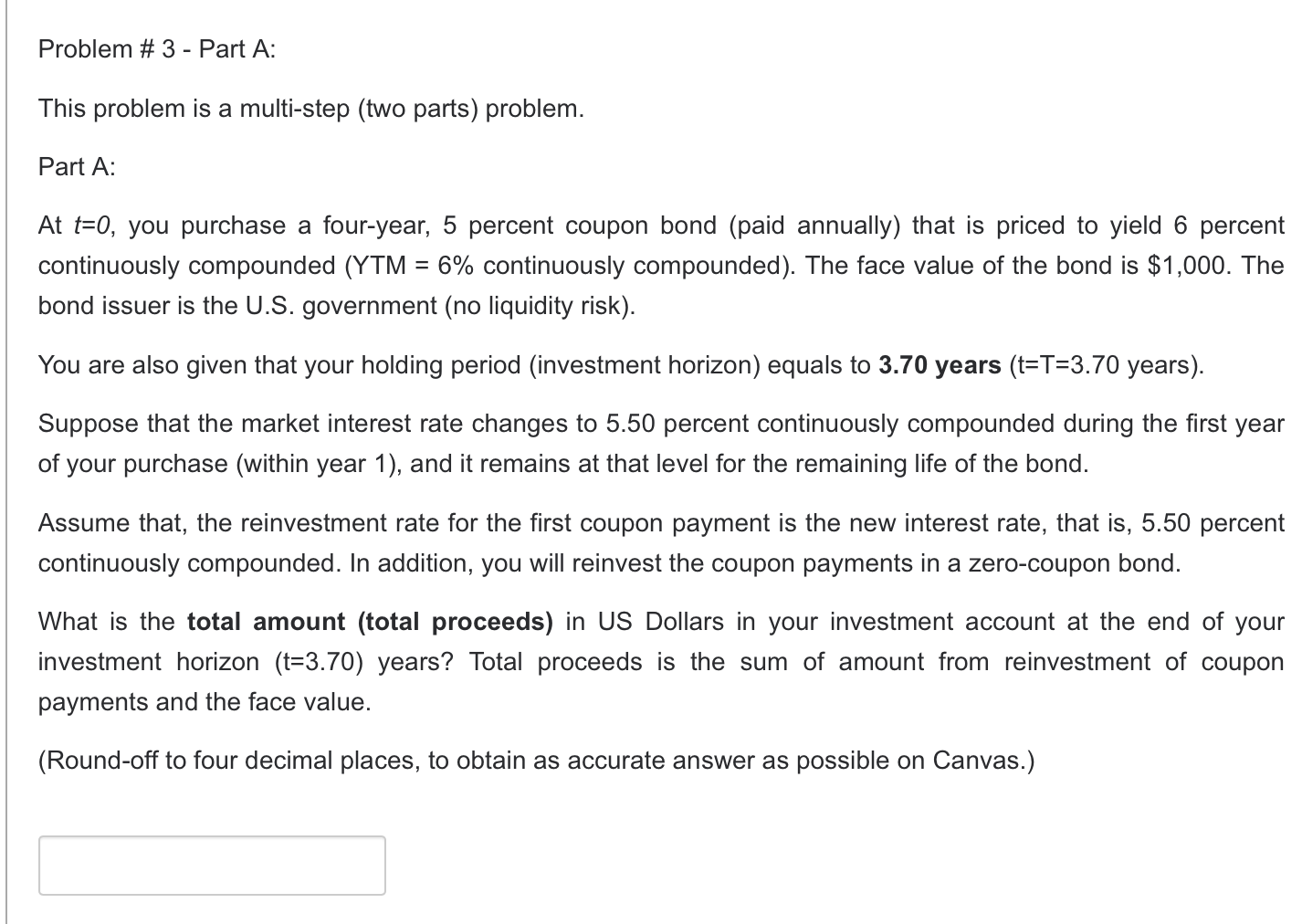Click the bold phrase 'total amount (total proceeds)'
Image resolution: width=1302 pixels, height=924 pixels.
click(368, 622)
